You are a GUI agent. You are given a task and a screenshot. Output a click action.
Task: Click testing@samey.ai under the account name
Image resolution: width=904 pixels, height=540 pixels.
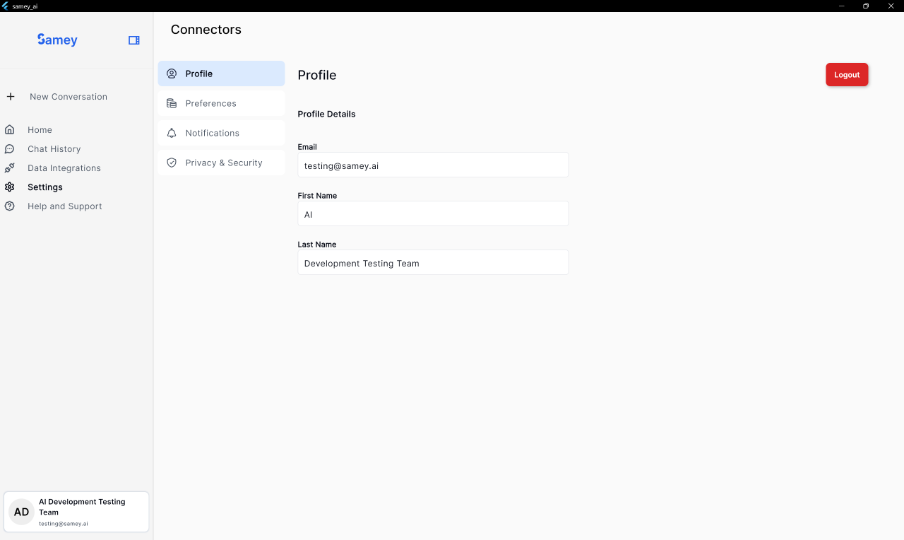pyautogui.click(x=63, y=524)
